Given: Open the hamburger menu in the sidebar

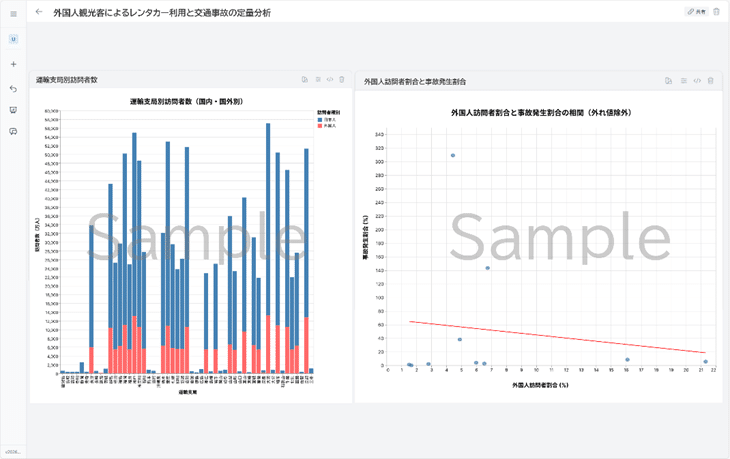Looking at the screenshot, I should (13, 13).
